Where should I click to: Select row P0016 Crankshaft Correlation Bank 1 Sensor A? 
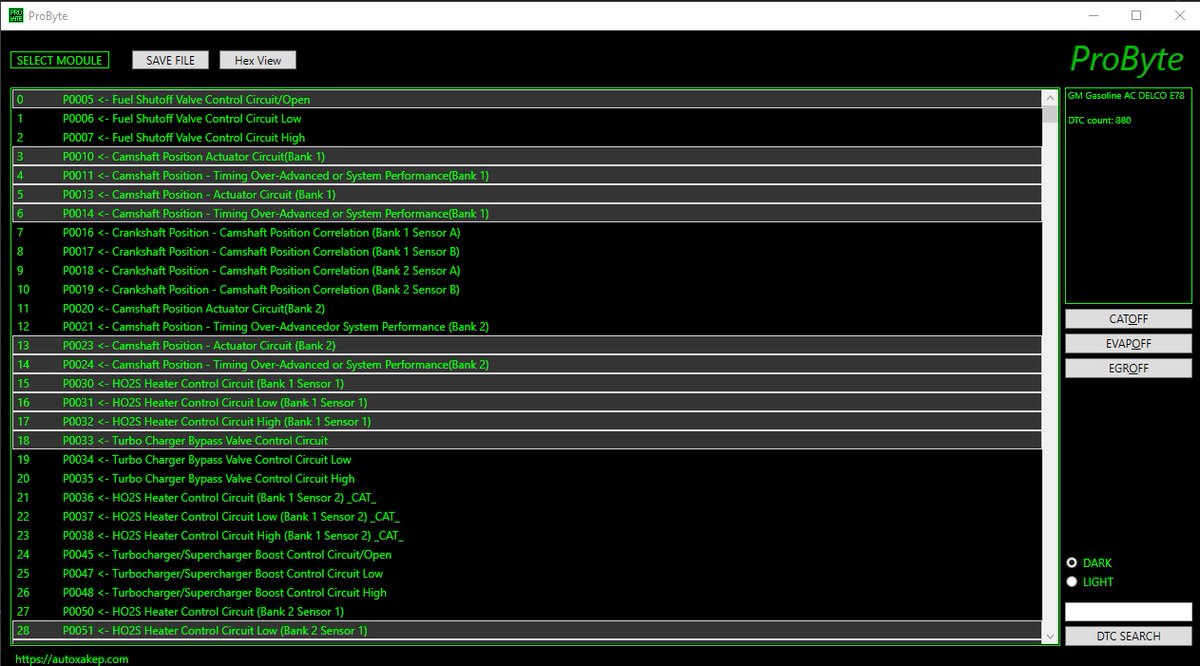(527, 233)
